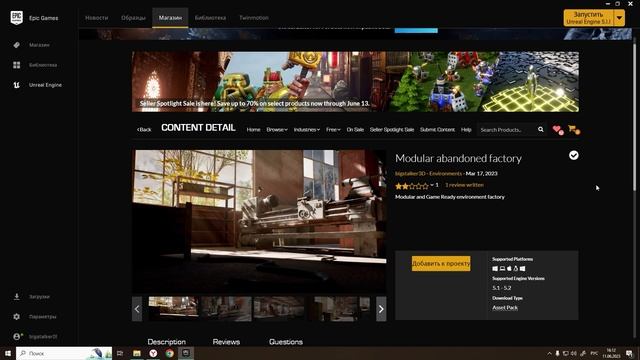The height and width of the screenshot is (360, 640).
Task: Select the Магазин top tab
Action: (x=170, y=18)
